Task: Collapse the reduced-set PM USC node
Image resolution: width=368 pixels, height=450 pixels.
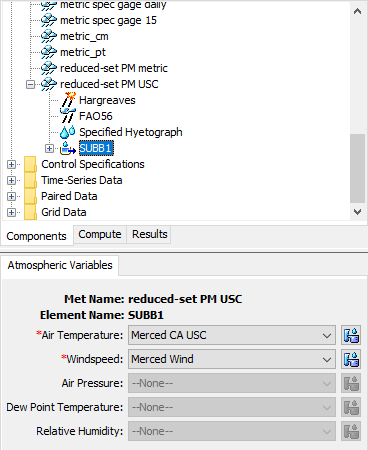Action: click(x=31, y=84)
